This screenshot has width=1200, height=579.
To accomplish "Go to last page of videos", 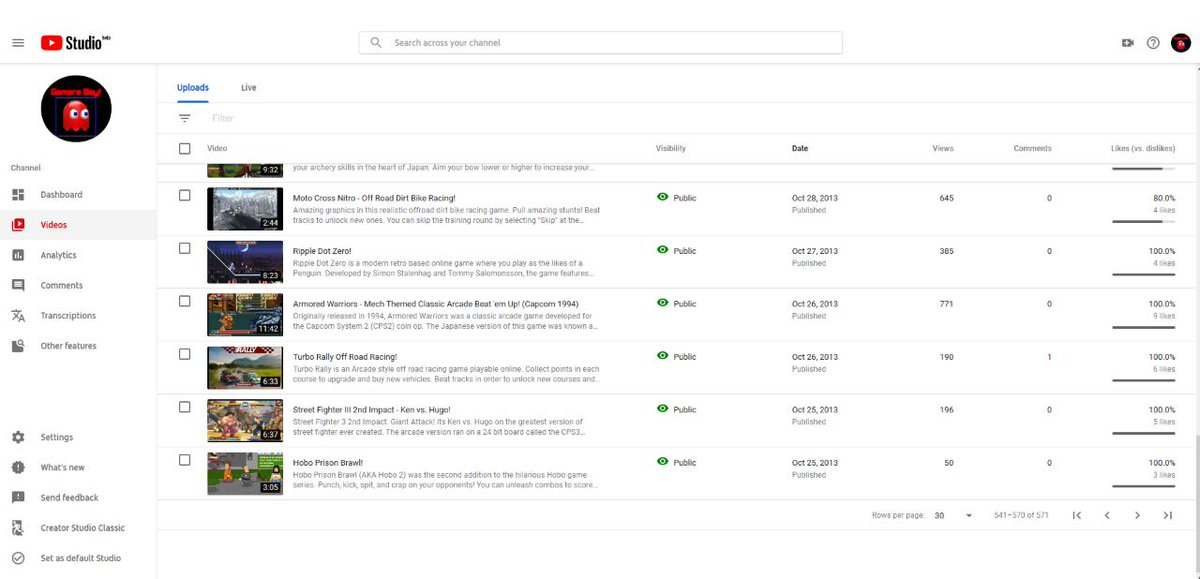I will pos(1167,515).
